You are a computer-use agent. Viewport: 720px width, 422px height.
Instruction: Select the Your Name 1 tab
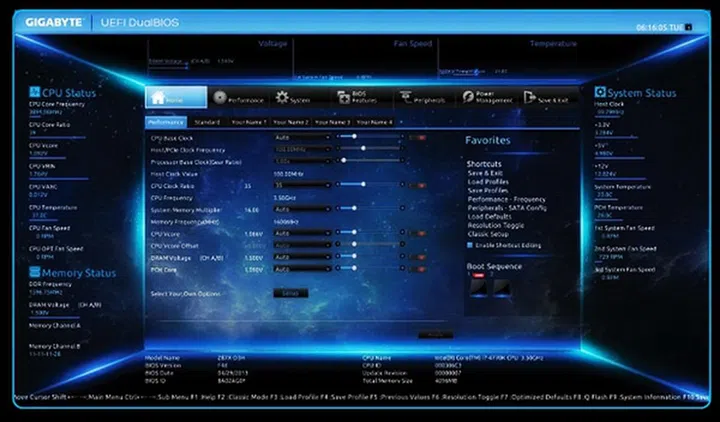(249, 122)
